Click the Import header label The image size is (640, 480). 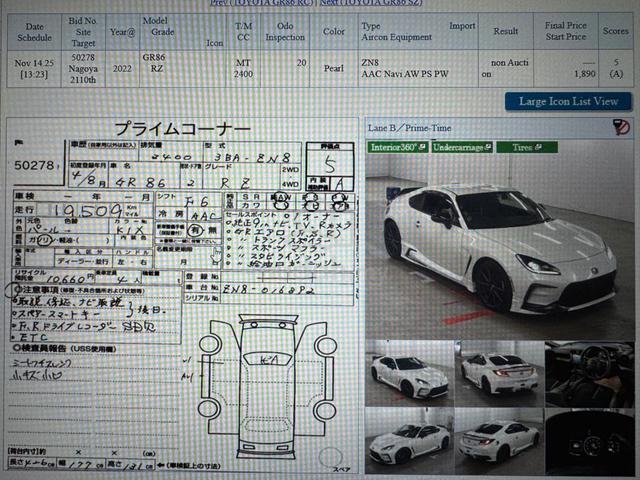click(x=462, y=26)
